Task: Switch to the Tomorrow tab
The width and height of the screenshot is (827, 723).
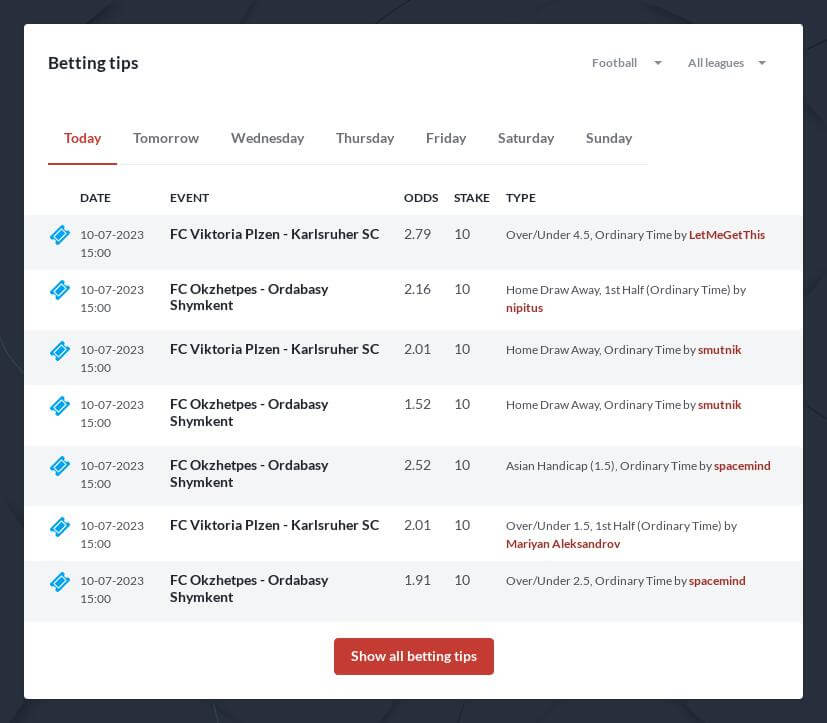Action: pyautogui.click(x=166, y=138)
